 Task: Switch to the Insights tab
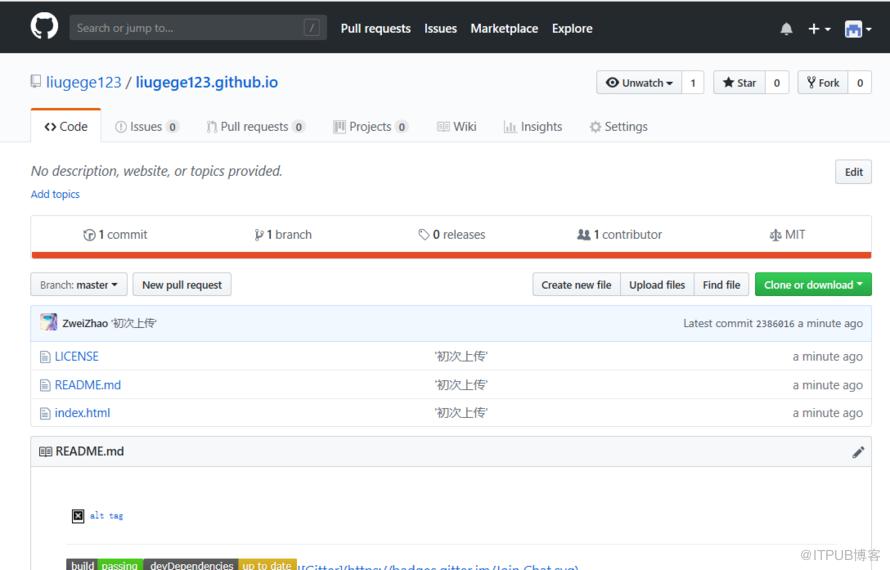pyautogui.click(x=533, y=127)
